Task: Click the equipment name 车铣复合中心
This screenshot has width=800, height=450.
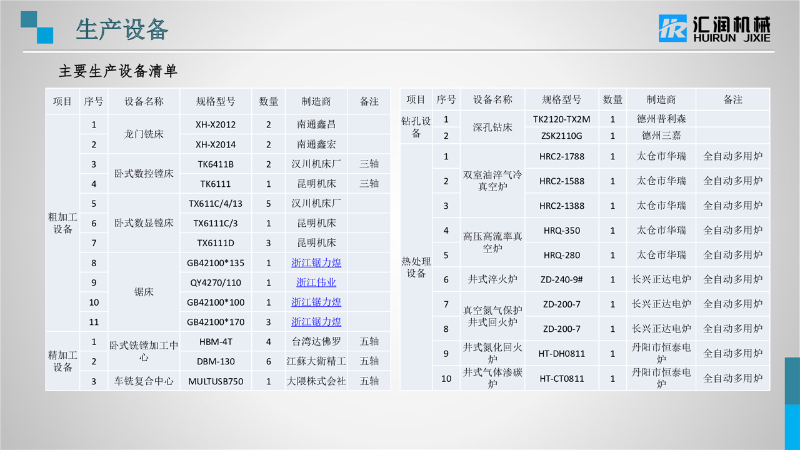Action: coord(144,381)
